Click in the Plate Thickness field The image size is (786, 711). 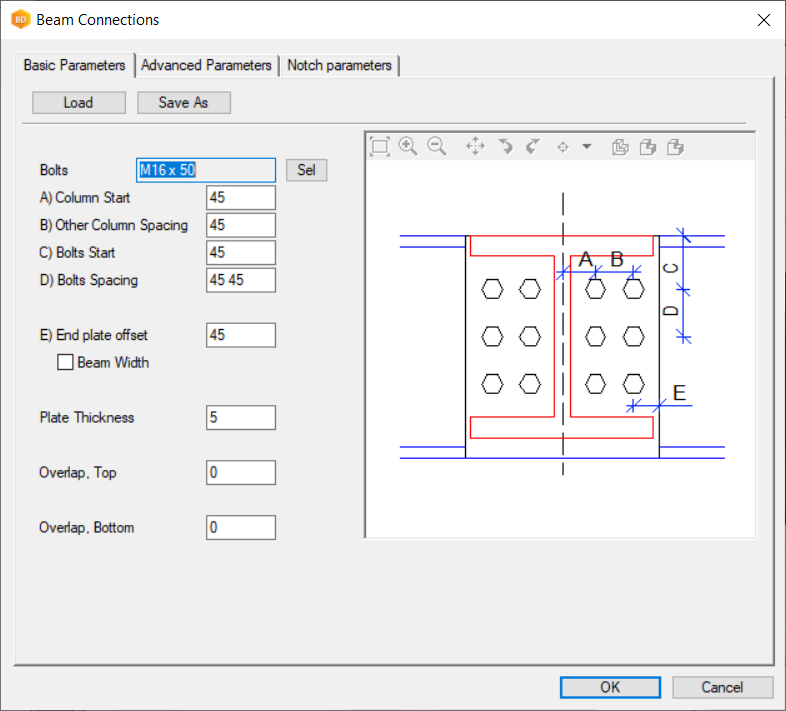point(240,418)
